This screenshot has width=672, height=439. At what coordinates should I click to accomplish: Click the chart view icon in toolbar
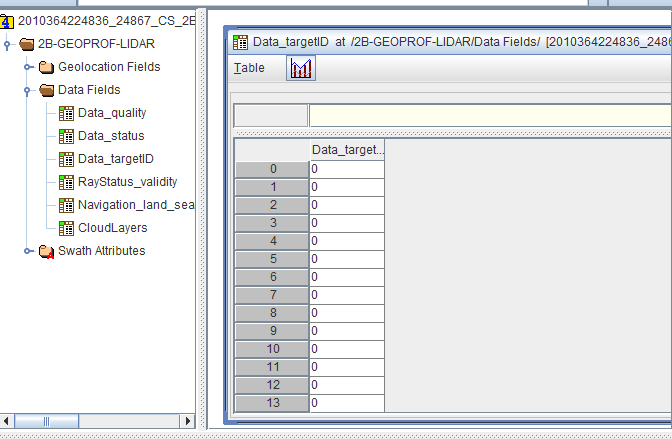point(300,68)
